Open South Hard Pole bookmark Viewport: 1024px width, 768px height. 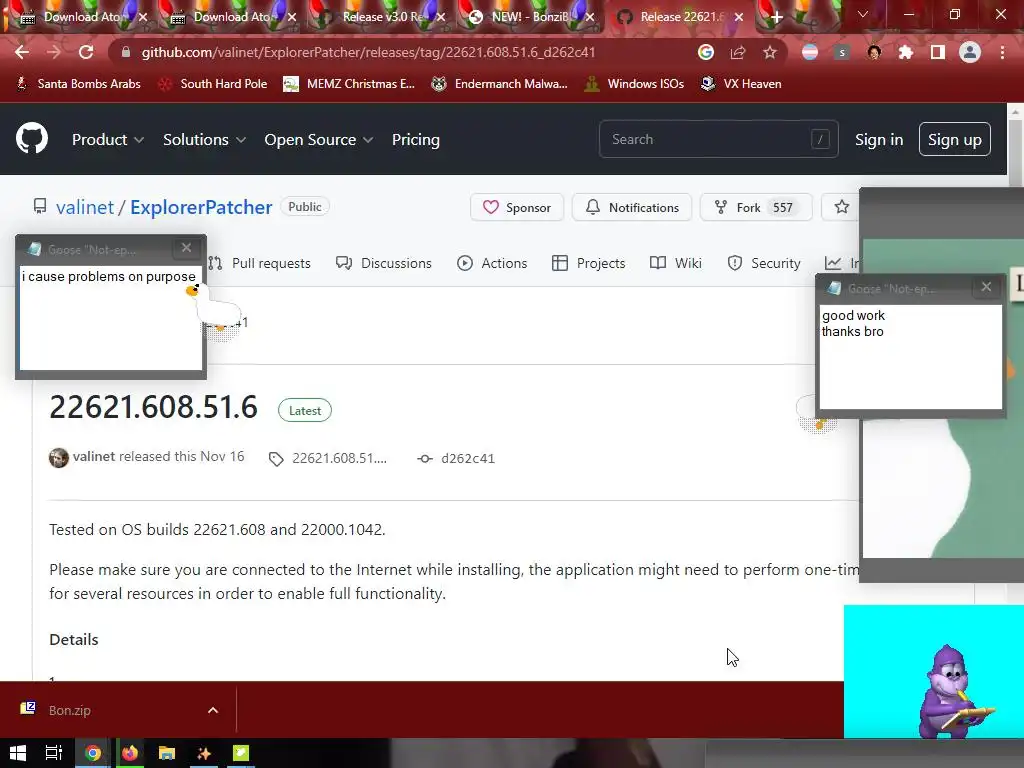click(x=213, y=84)
